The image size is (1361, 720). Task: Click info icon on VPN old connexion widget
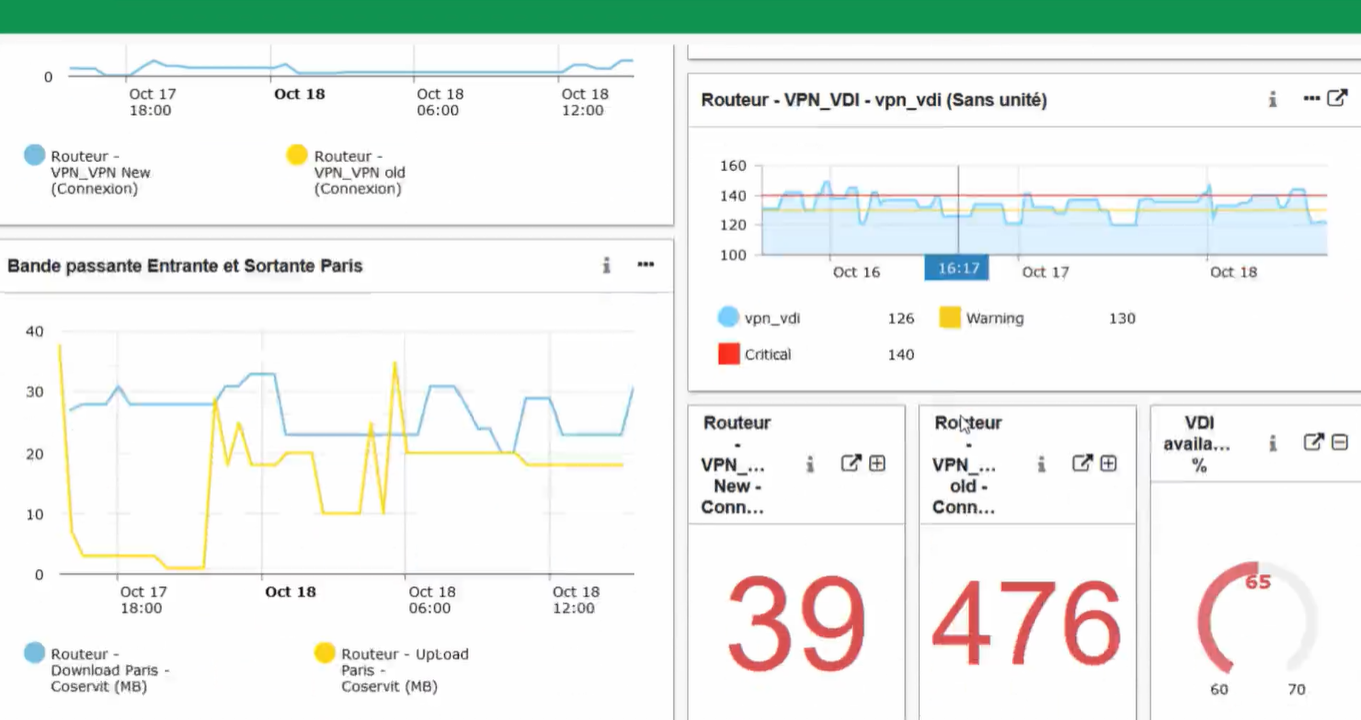pos(1041,464)
